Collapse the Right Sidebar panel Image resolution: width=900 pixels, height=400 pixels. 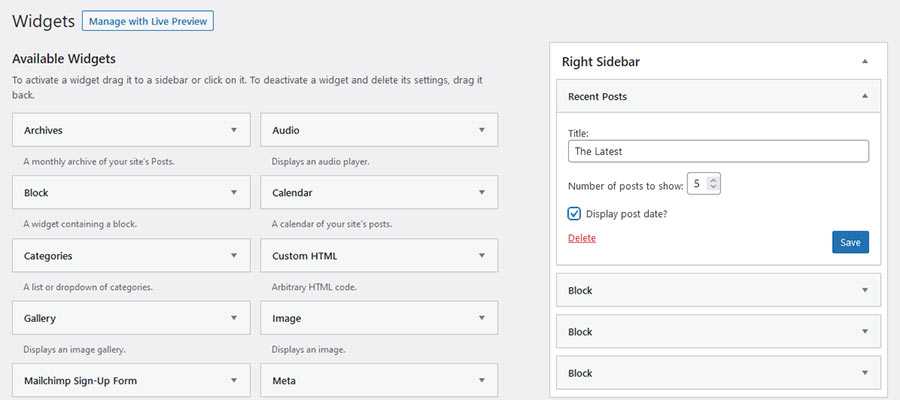[x=864, y=62]
